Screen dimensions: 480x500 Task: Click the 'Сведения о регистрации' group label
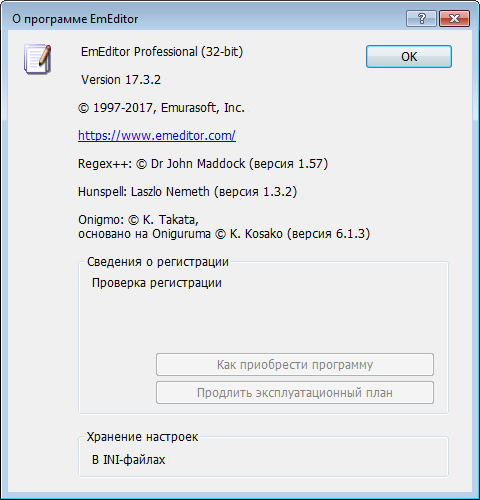[x=158, y=262]
